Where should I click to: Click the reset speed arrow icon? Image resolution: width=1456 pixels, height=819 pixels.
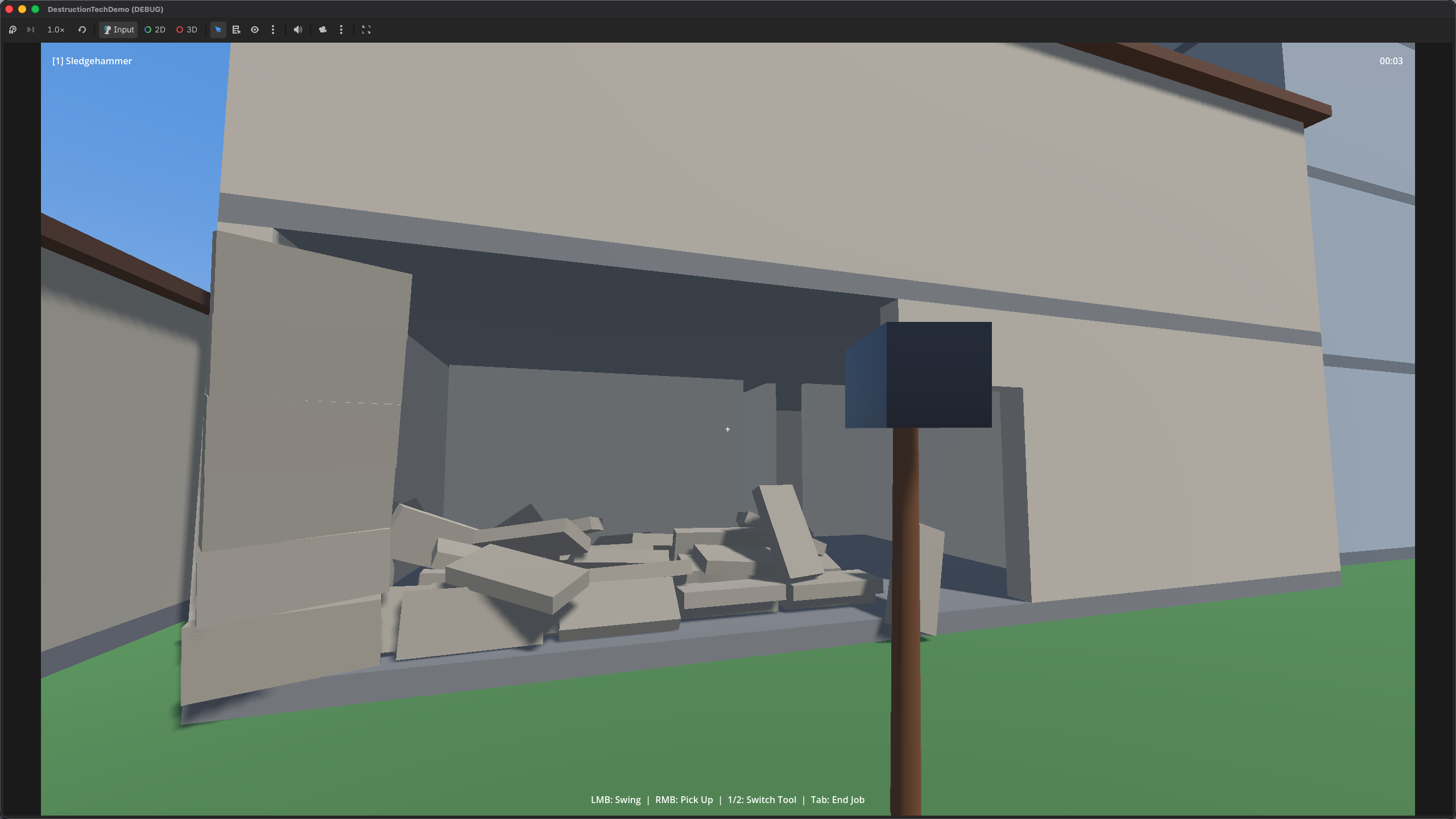(82, 30)
